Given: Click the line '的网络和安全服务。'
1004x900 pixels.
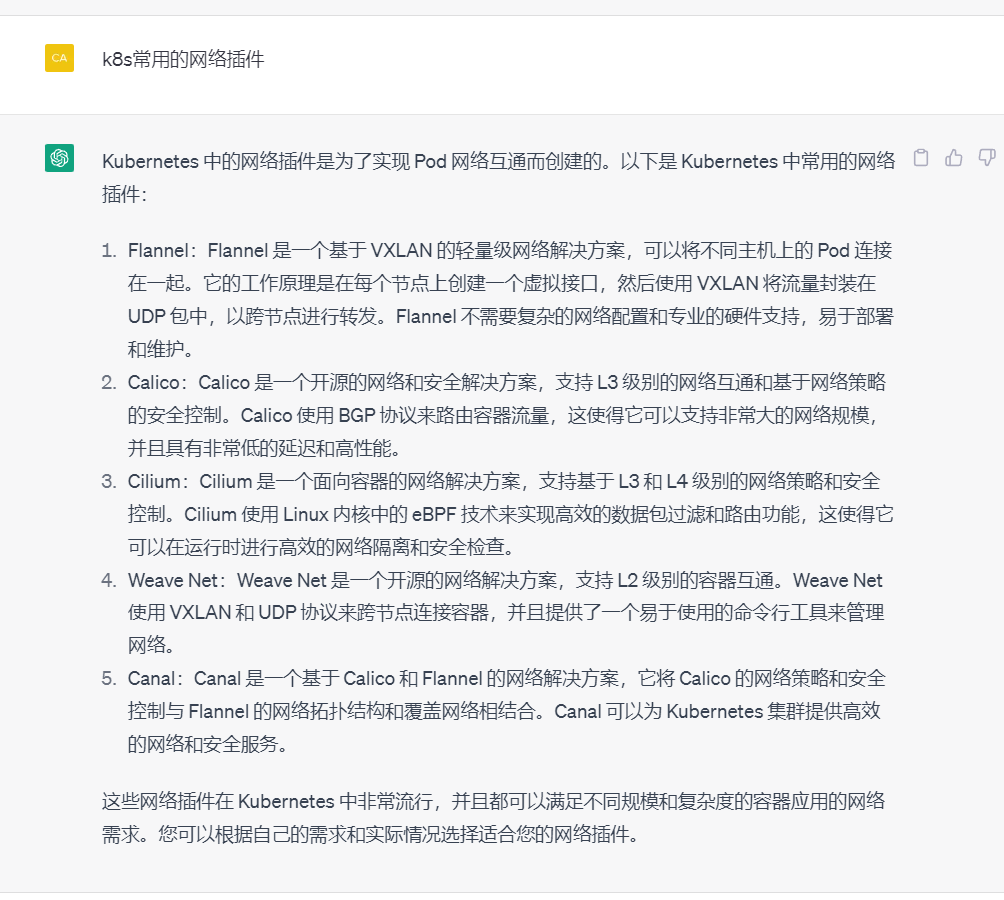Looking at the screenshot, I should (207, 744).
